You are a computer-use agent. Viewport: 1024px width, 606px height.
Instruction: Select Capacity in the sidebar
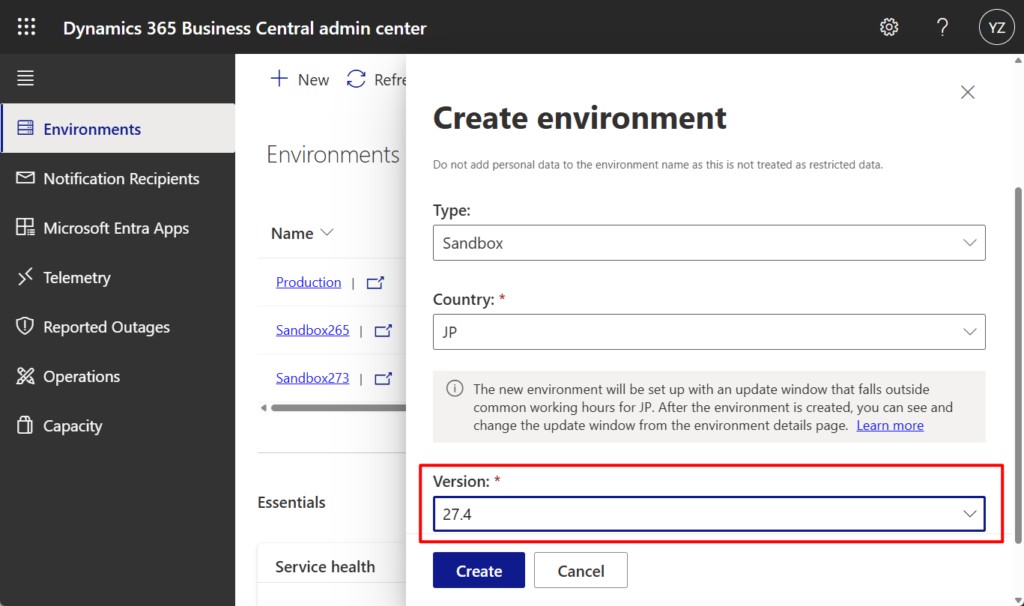(72, 426)
